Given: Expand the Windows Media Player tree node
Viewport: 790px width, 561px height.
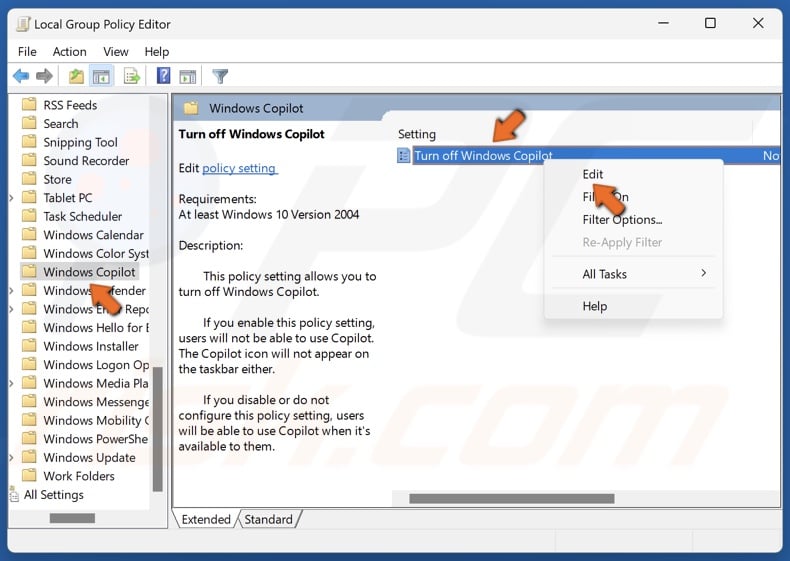Looking at the screenshot, I should pos(11,383).
